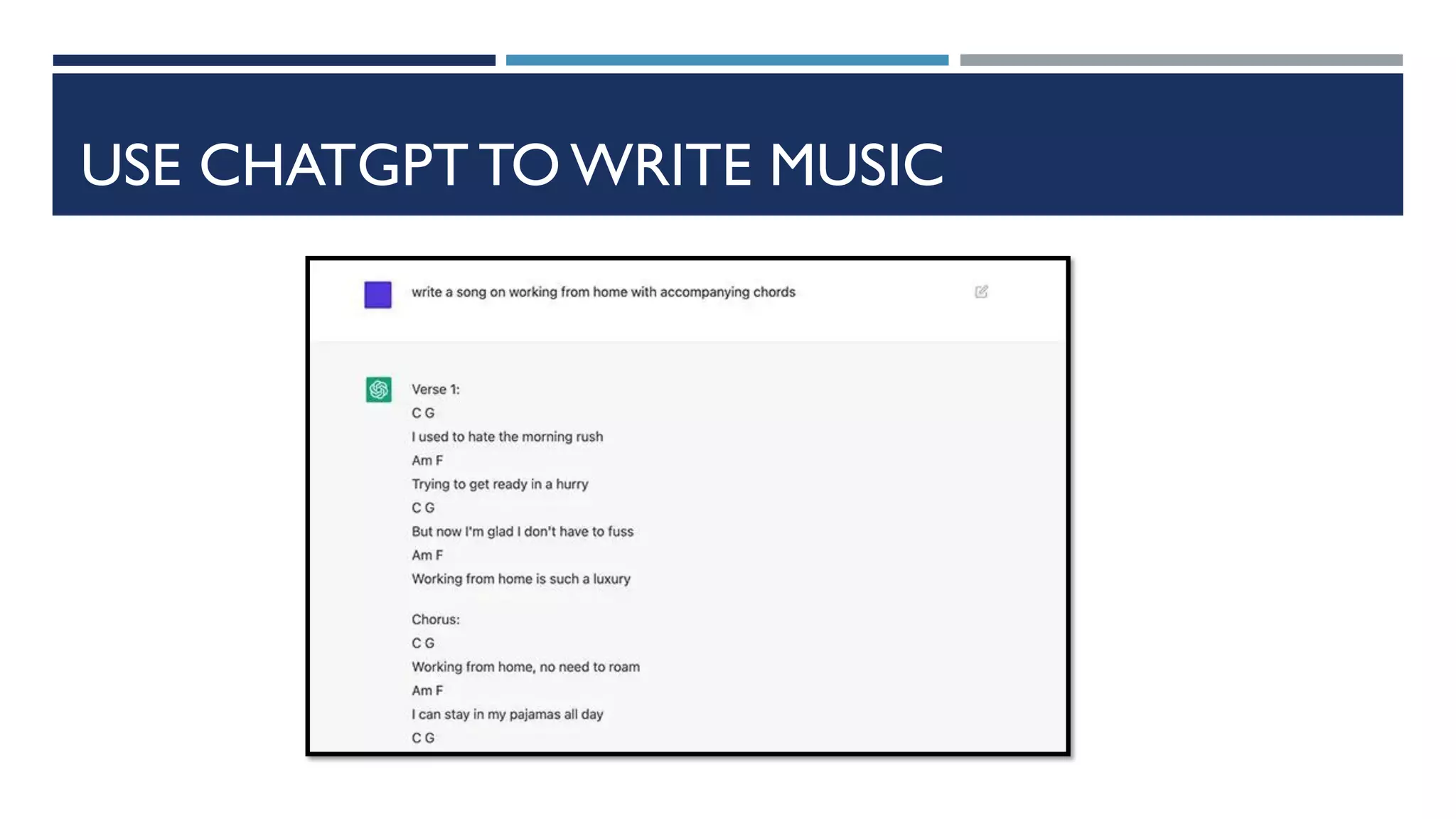Click the dark navy bar above title
Image resolution: width=1456 pixels, height=819 pixels.
point(274,60)
